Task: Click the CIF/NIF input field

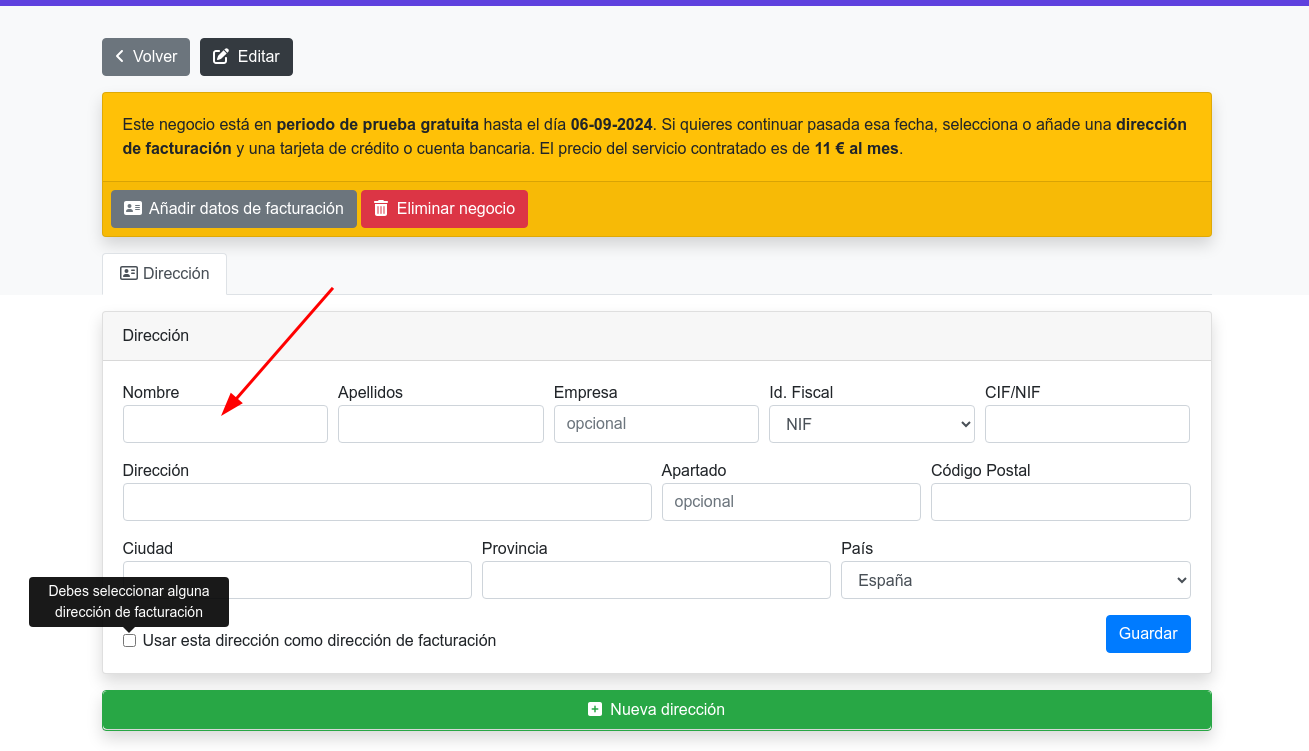Action: (x=1087, y=424)
